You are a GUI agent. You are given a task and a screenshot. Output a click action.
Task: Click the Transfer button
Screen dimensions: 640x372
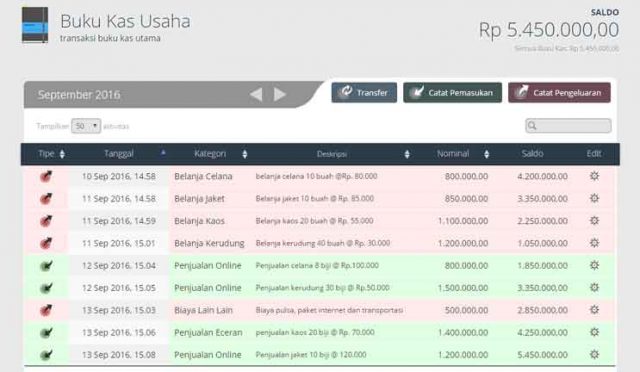364,93
